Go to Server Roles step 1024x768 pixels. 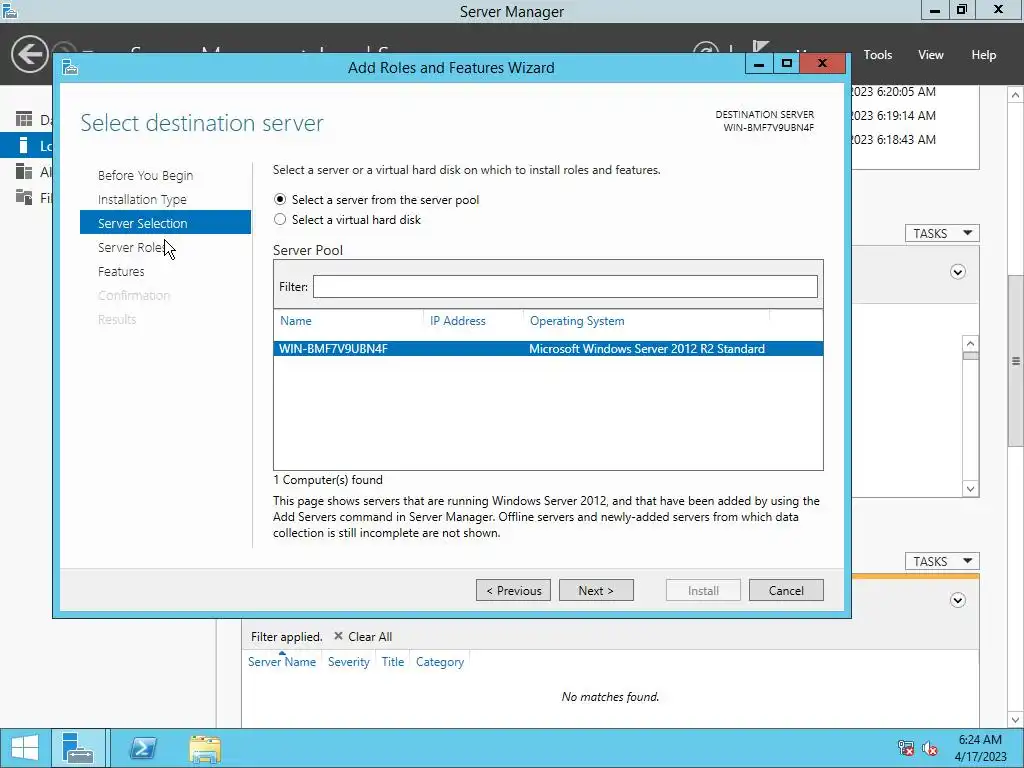(131, 248)
